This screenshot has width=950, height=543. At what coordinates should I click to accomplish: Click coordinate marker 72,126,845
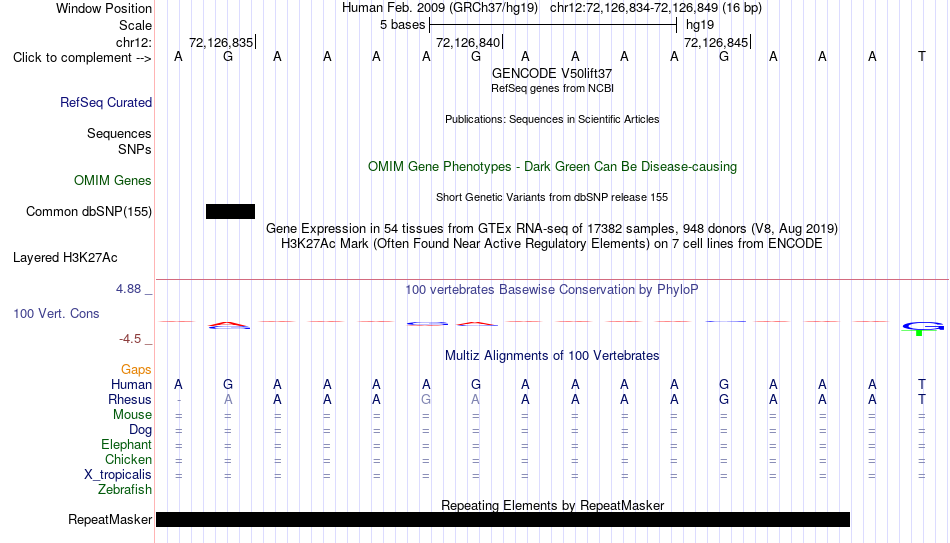click(x=716, y=42)
